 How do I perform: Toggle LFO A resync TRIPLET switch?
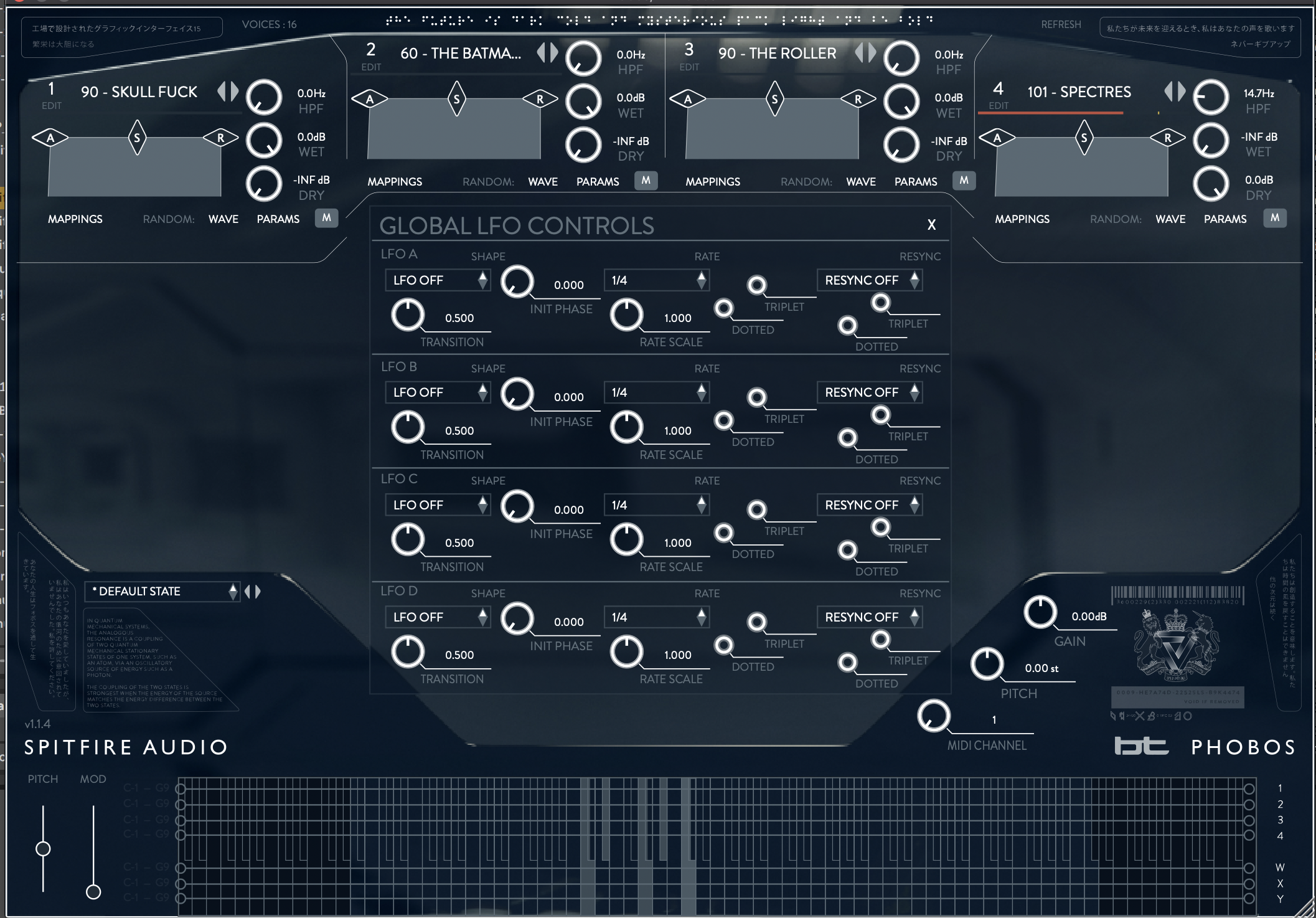click(881, 303)
